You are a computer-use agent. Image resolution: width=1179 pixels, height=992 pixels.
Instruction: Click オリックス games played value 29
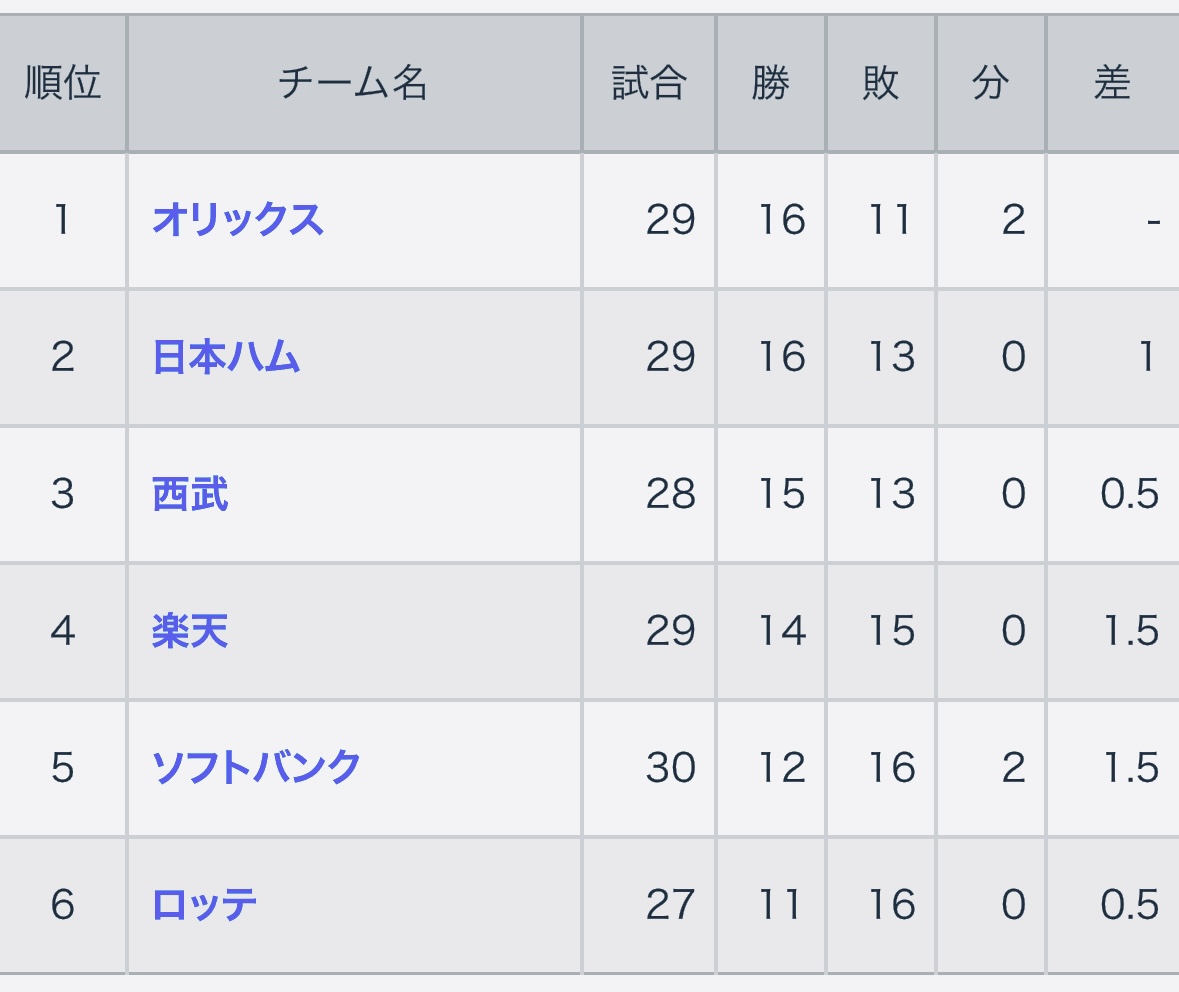671,220
